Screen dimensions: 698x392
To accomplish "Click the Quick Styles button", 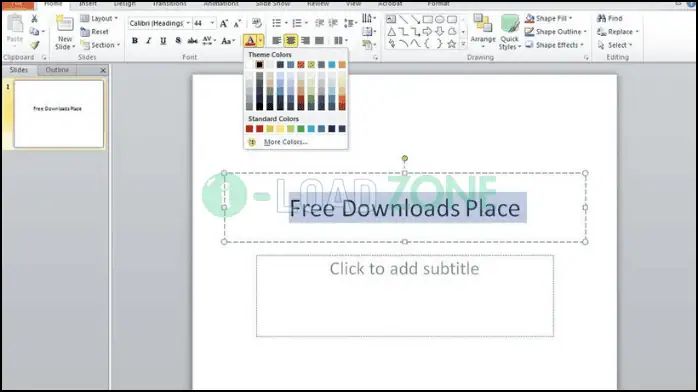I will tap(510, 32).
